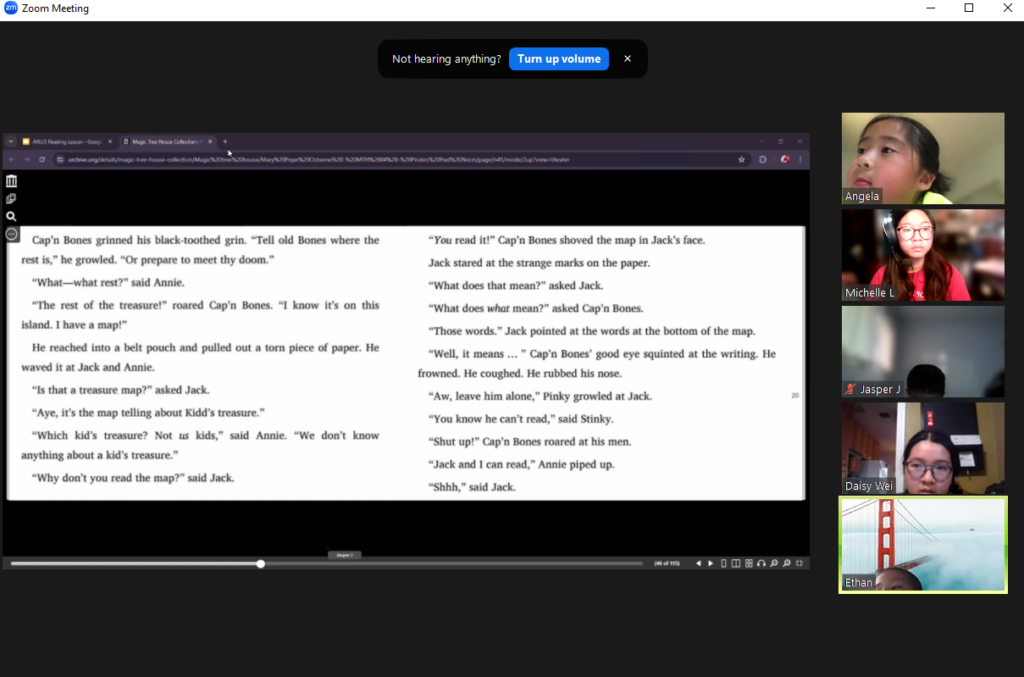The image size is (1024, 677).
Task: Open the more options ellipsis in book sidebar
Action: pyautogui.click(x=12, y=234)
